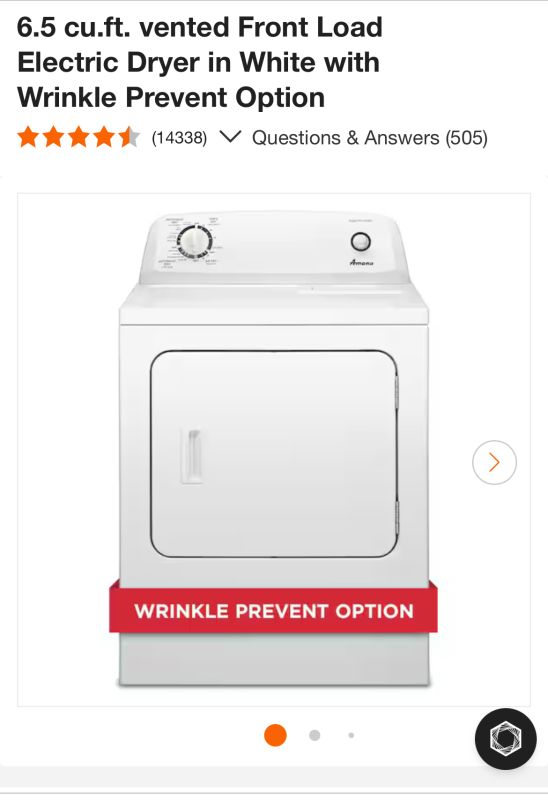
Task: Go to the next product image arrow
Action: (494, 462)
